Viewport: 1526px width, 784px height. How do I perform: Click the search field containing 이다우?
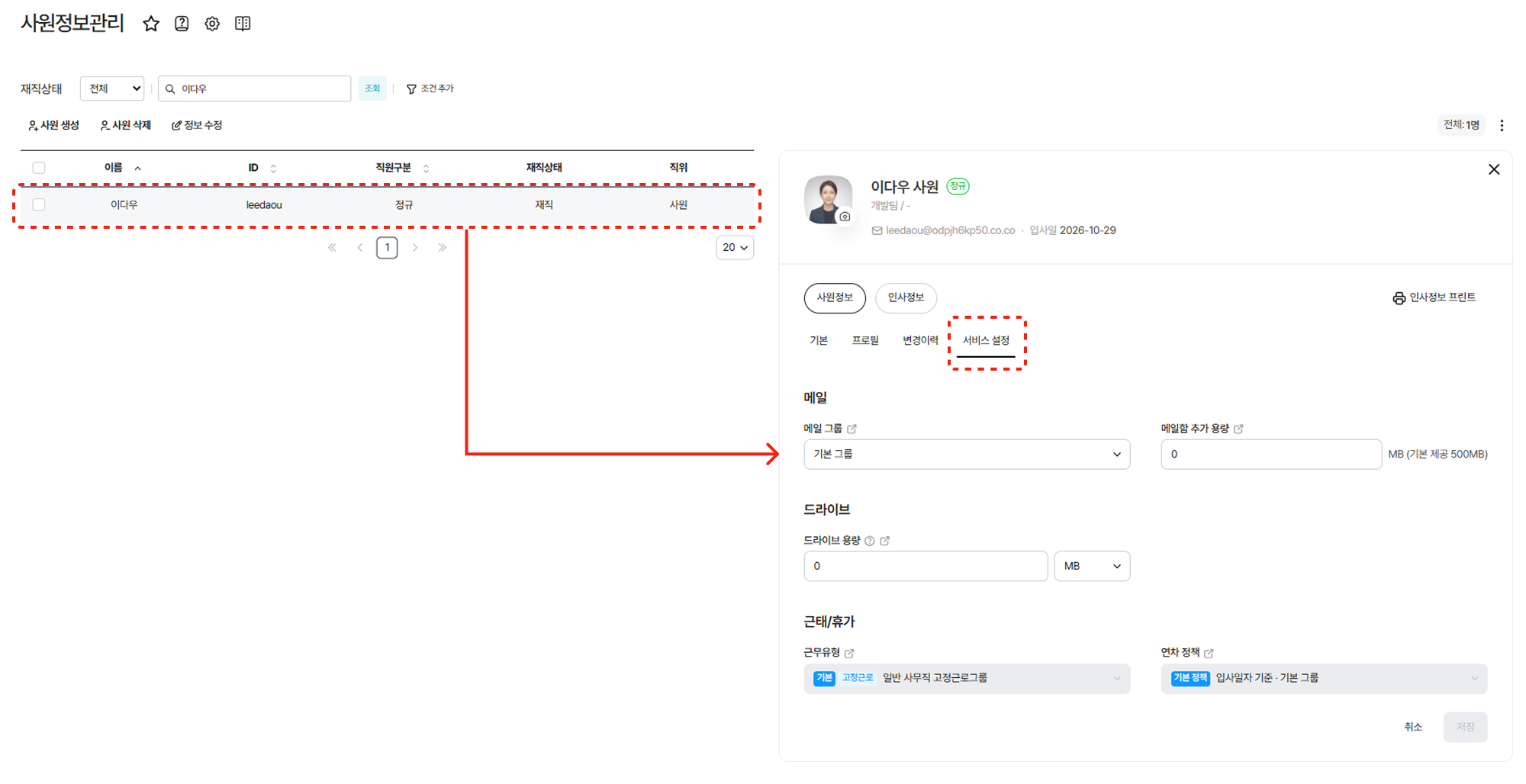(x=254, y=88)
